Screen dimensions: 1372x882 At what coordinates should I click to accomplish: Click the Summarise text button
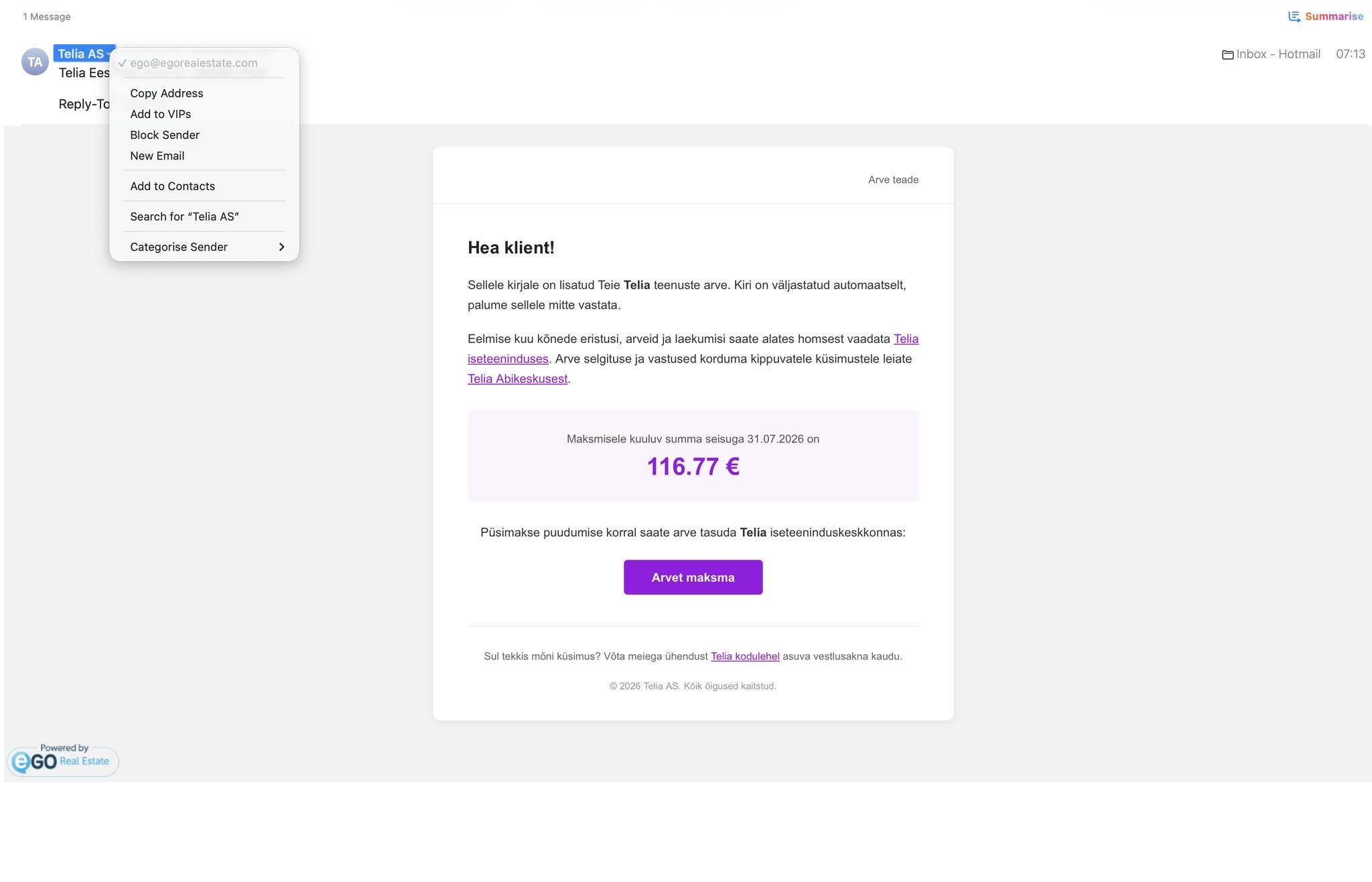click(1334, 17)
